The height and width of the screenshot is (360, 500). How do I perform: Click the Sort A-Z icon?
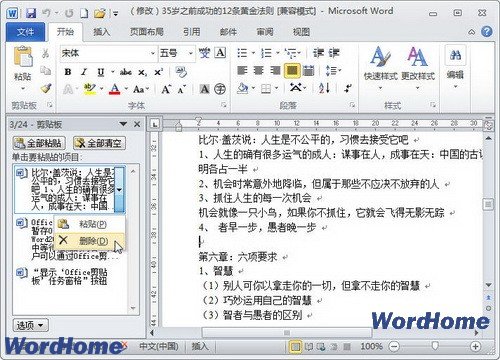pyautogui.click(x=324, y=88)
